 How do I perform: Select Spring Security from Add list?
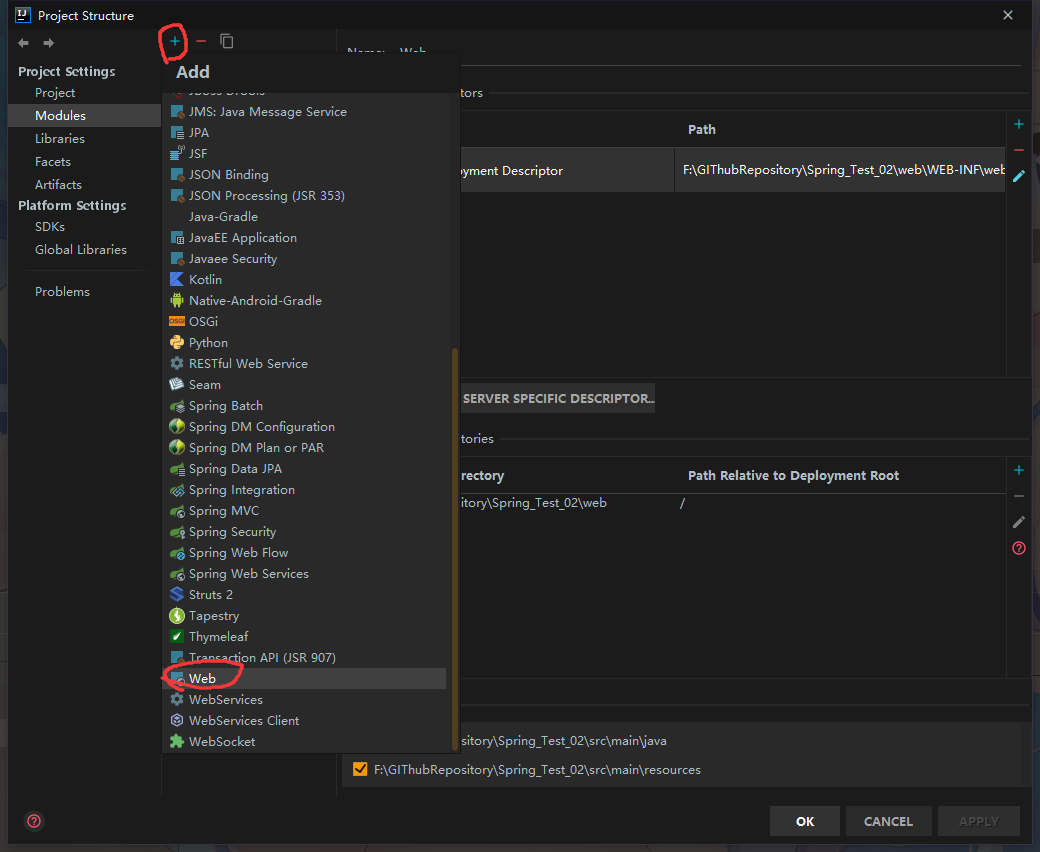pyautogui.click(x=304, y=532)
